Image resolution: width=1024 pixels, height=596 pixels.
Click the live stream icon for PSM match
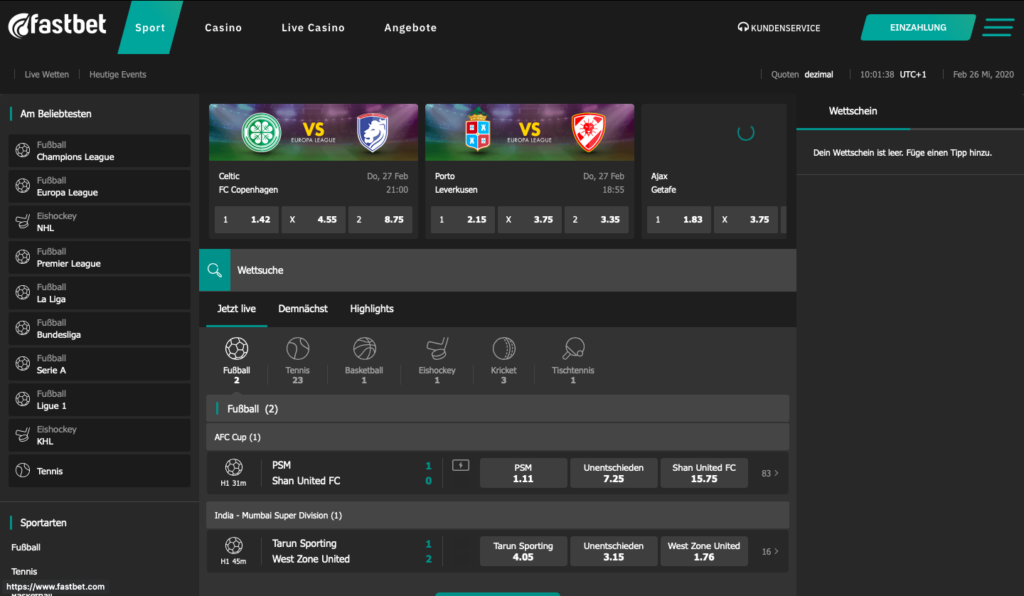[460, 465]
